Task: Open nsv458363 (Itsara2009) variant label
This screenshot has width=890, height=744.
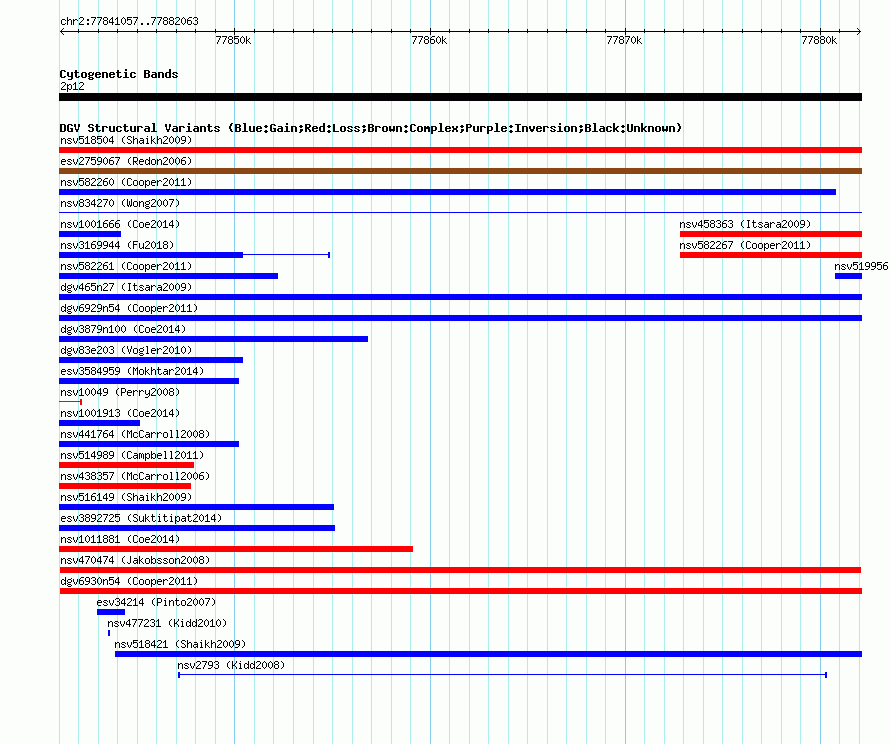Action: (x=745, y=224)
